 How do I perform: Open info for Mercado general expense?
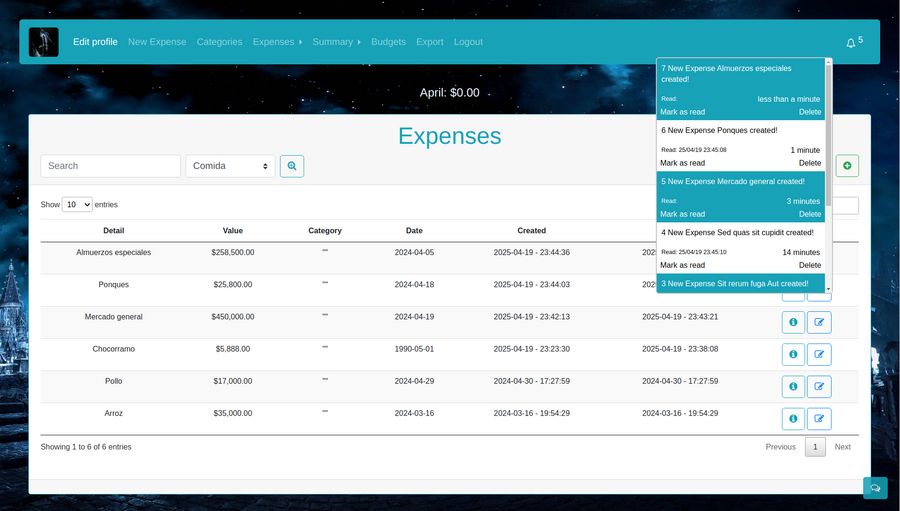click(793, 323)
